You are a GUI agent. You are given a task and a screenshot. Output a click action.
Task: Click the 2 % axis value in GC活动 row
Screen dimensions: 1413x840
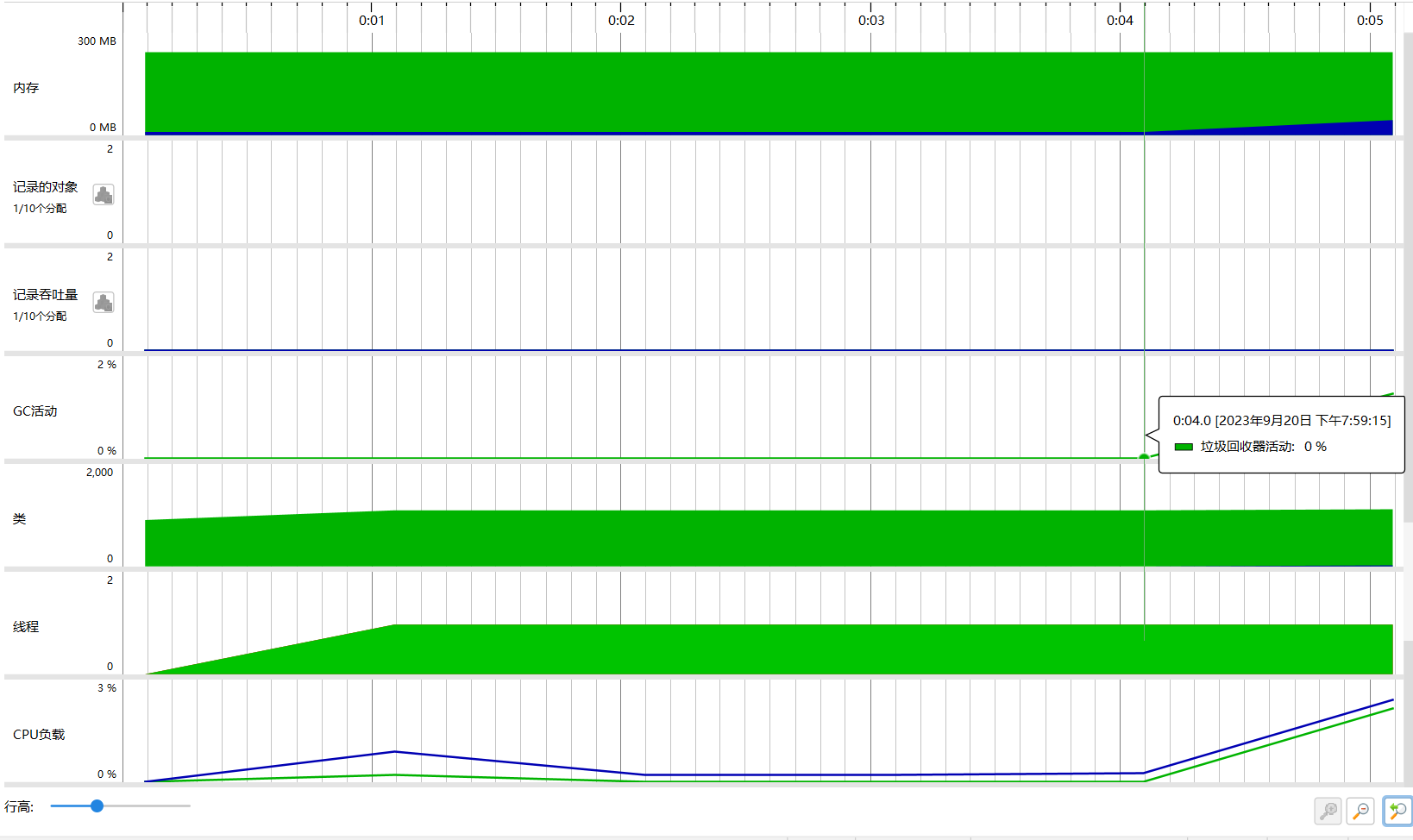pos(107,365)
